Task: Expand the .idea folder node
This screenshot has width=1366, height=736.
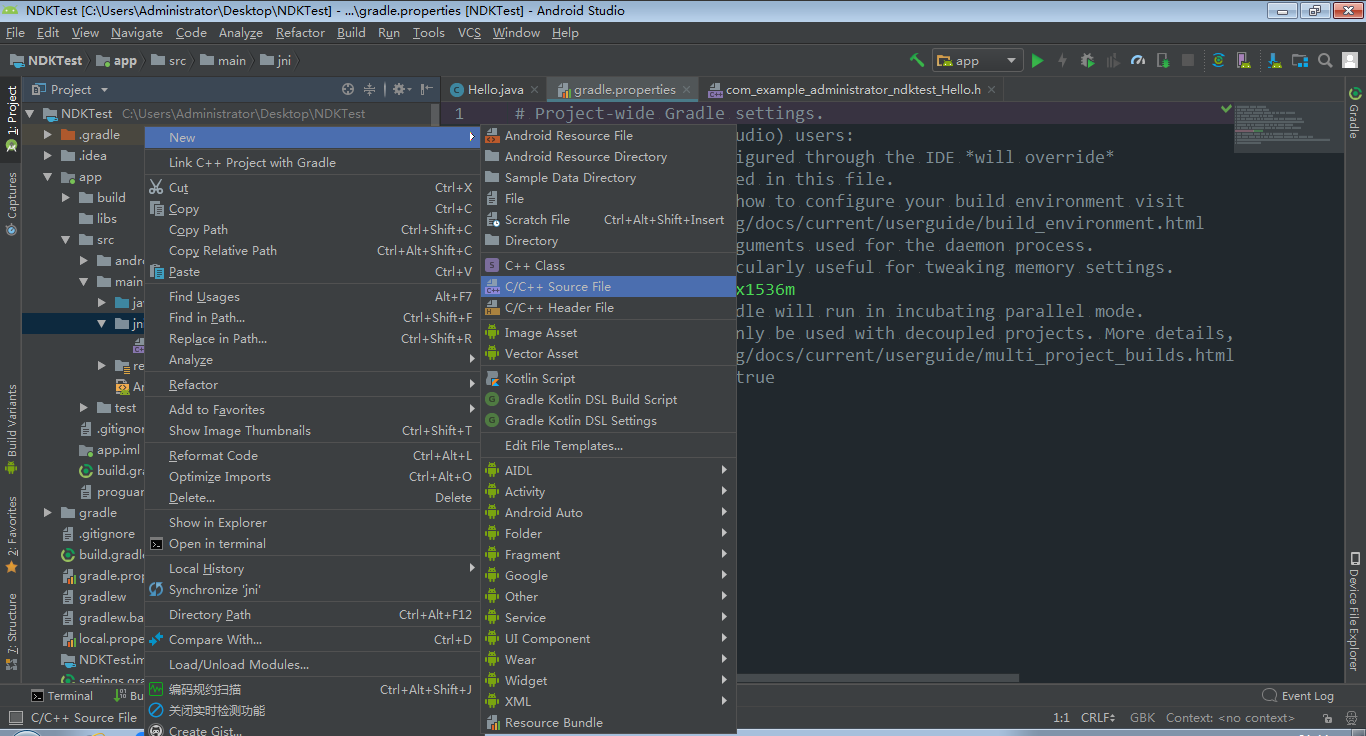Action: (48, 156)
